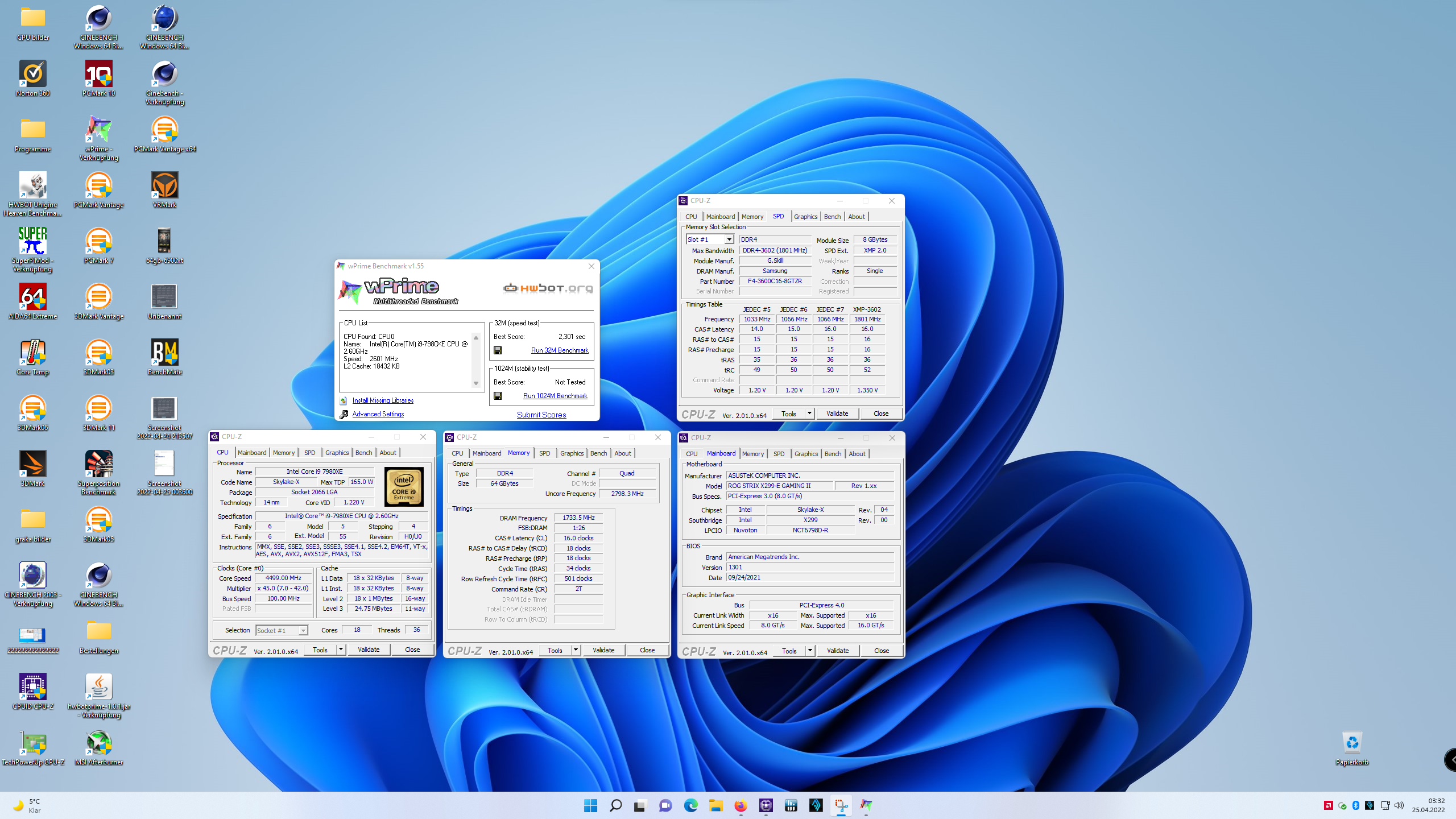1456x819 pixels.
Task: Open Papierkorb recycle bin
Action: 1352,748
